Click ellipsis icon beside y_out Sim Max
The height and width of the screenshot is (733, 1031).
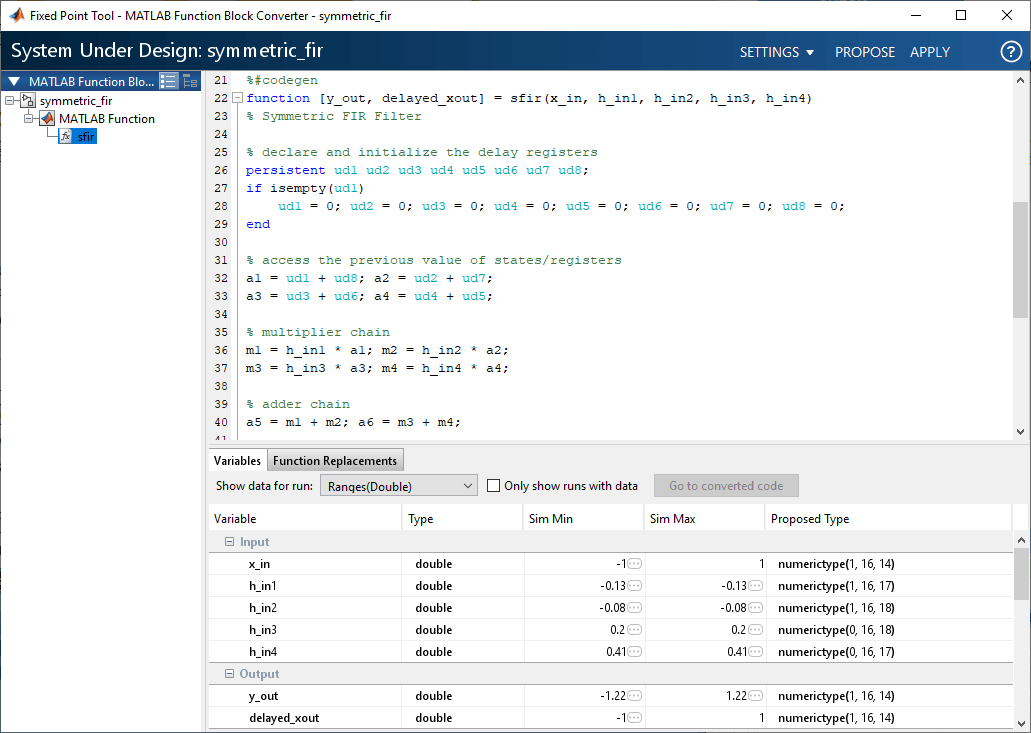coord(756,696)
